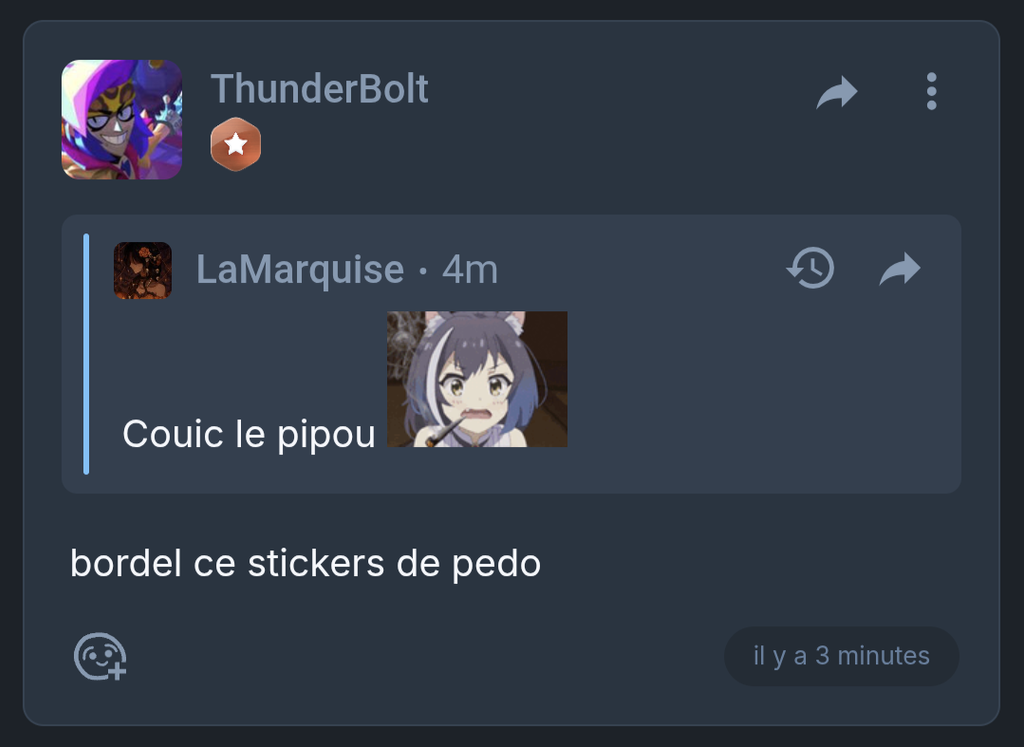Screen dimensions: 1024x747
Task: Click the separator dot between LaMarquise and 4m
Action: pyautogui.click(x=423, y=270)
